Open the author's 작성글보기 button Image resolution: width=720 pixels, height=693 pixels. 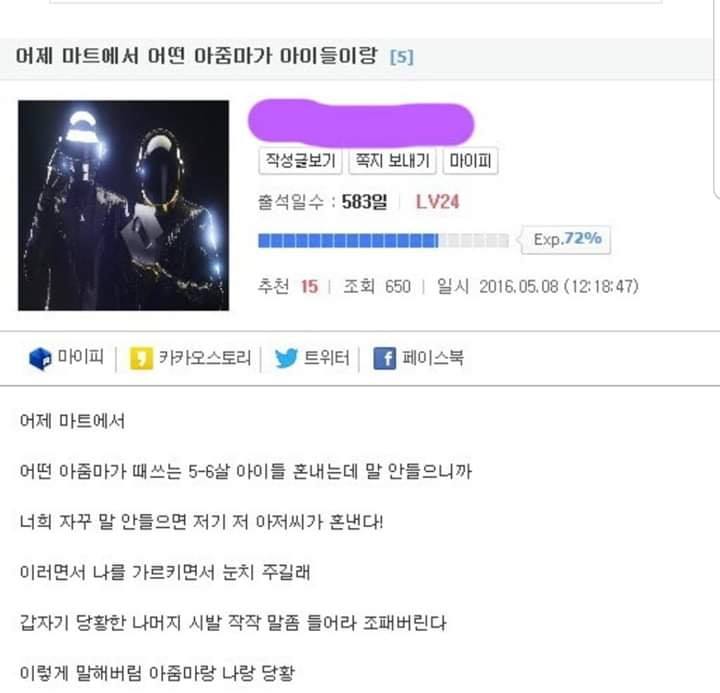click(x=300, y=161)
